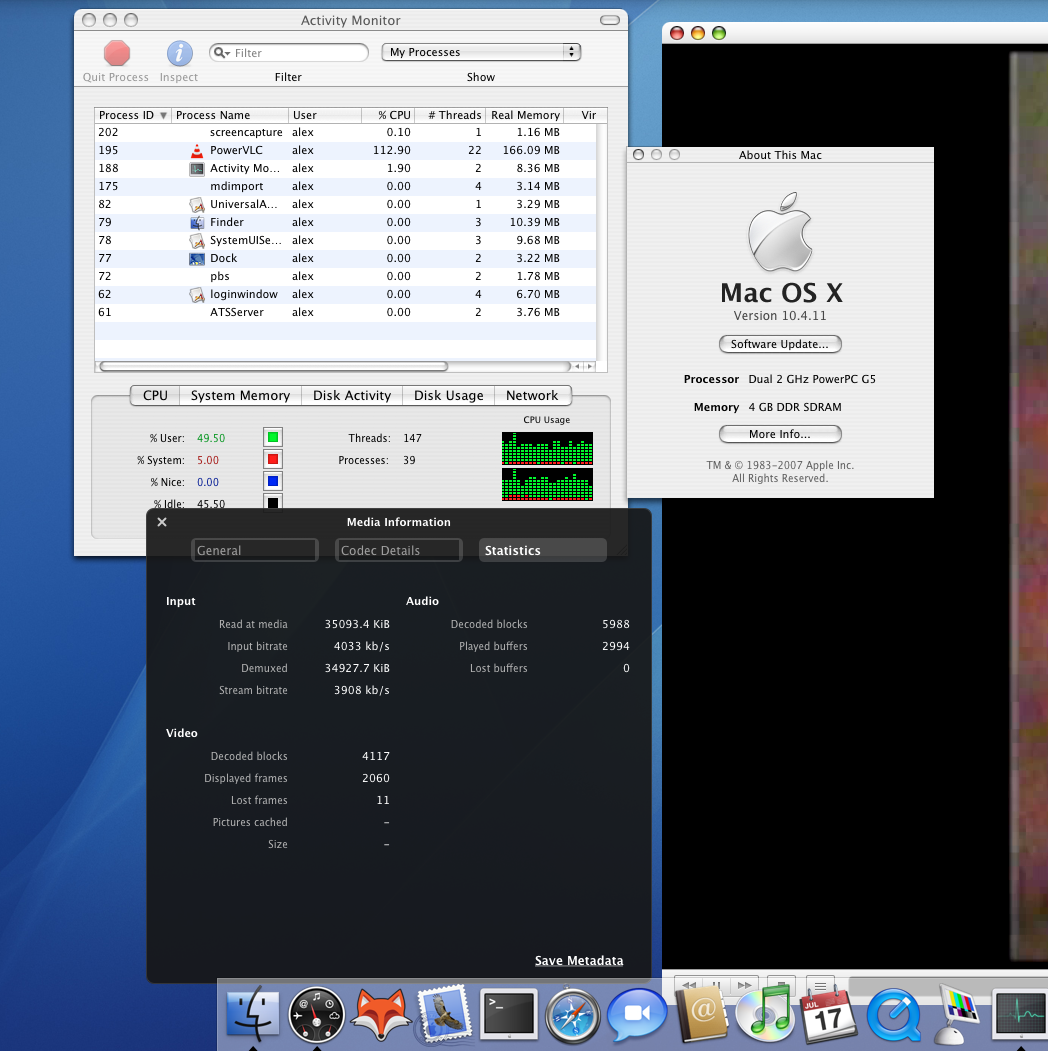
Task: Switch to the System Memory tab
Action: [240, 395]
